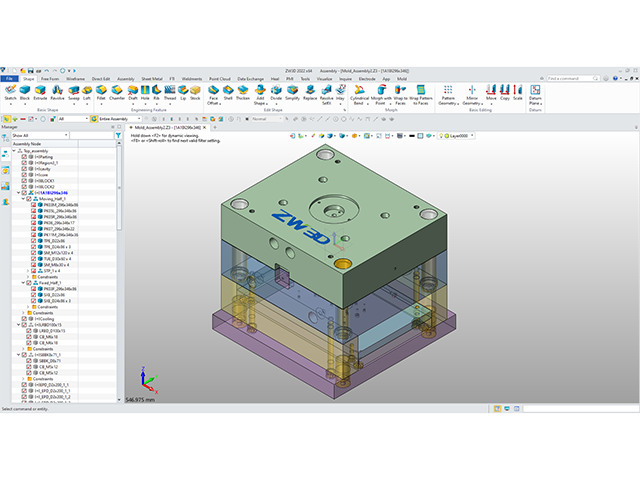640x480 pixels.
Task: Switch to the Mold ribbon tab
Action: 402,79
